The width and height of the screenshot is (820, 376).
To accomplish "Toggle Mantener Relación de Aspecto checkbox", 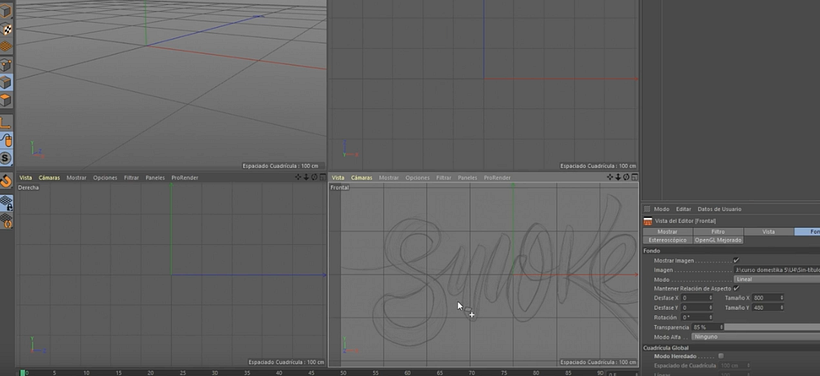I will point(736,288).
